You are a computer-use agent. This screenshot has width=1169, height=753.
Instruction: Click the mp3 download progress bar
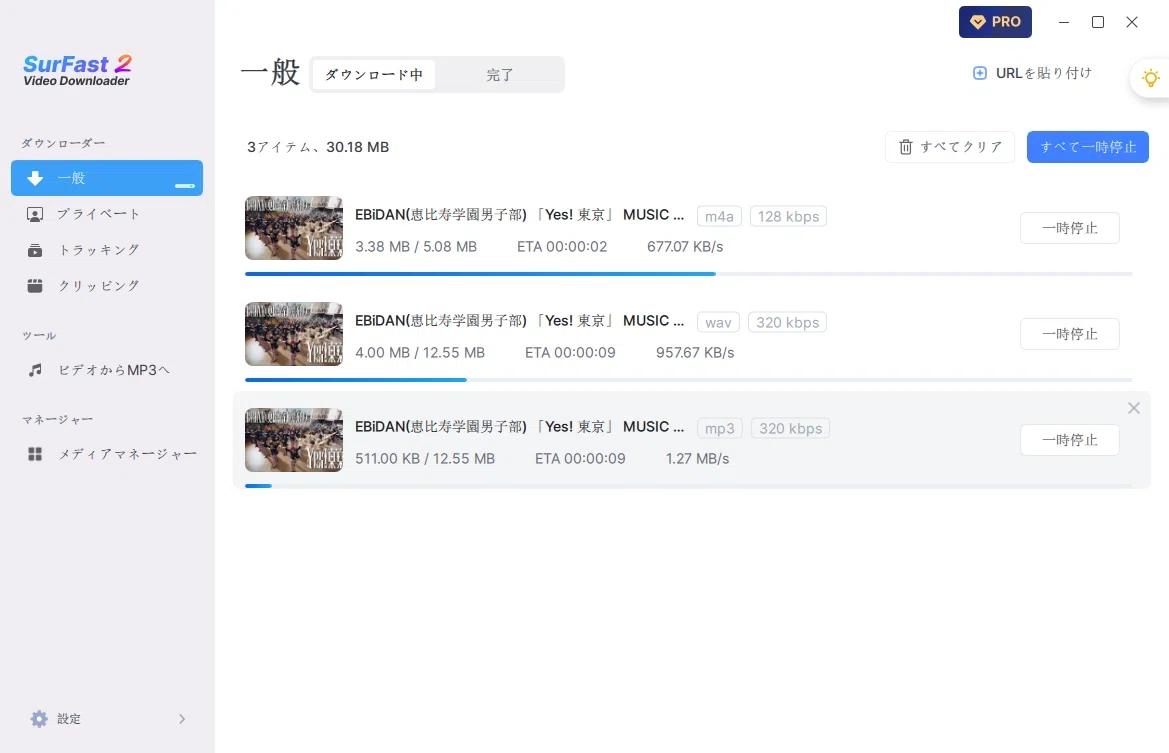coord(688,486)
